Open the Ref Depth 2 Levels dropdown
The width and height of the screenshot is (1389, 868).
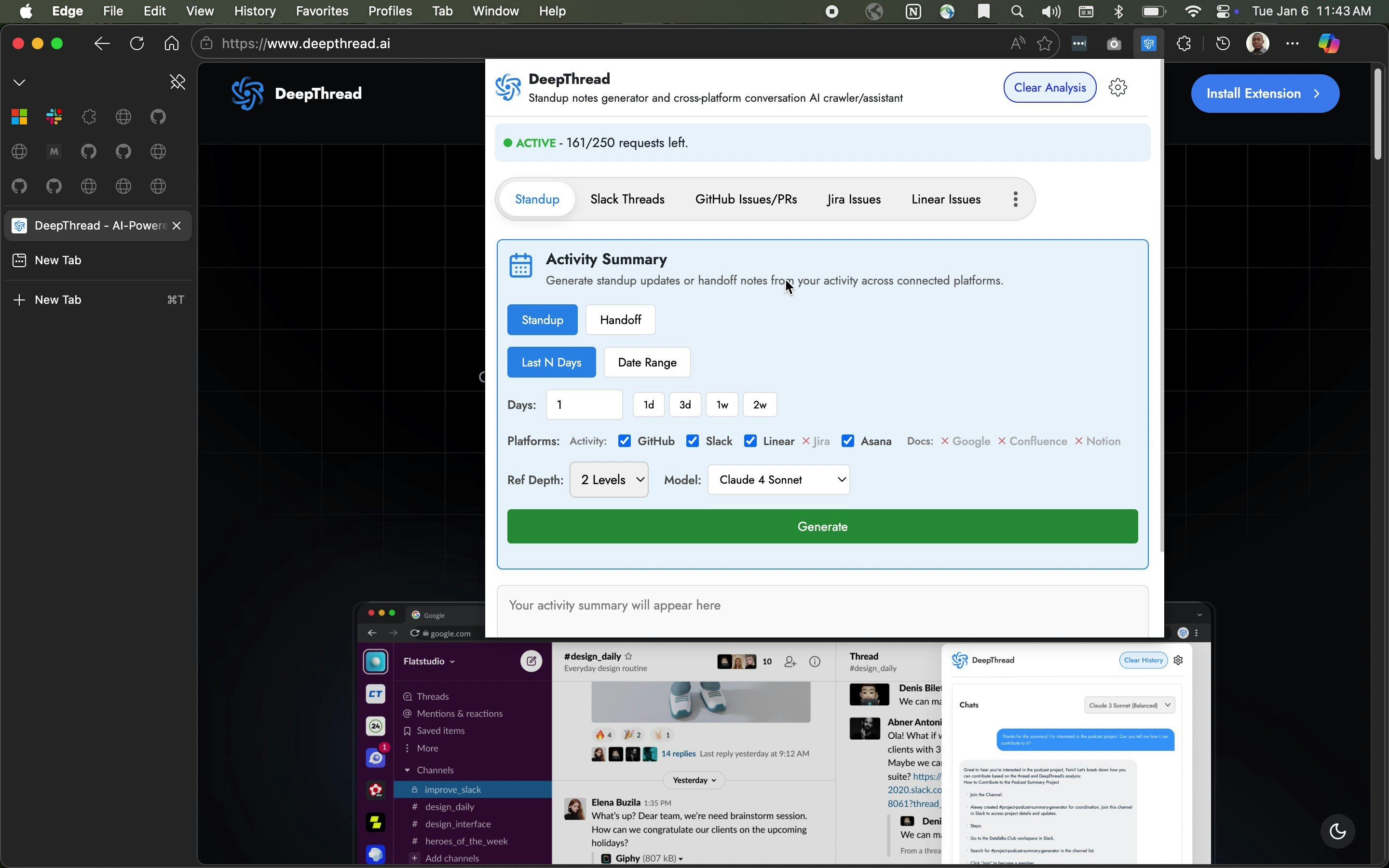coord(609,479)
